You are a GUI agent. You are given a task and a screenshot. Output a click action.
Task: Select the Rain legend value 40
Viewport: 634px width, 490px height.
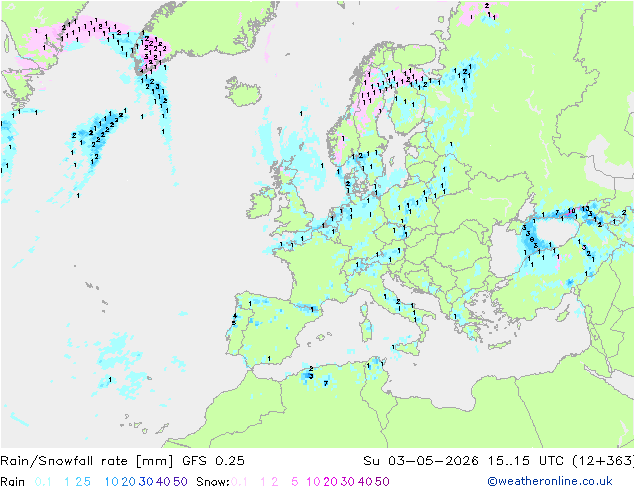[x=163, y=482]
